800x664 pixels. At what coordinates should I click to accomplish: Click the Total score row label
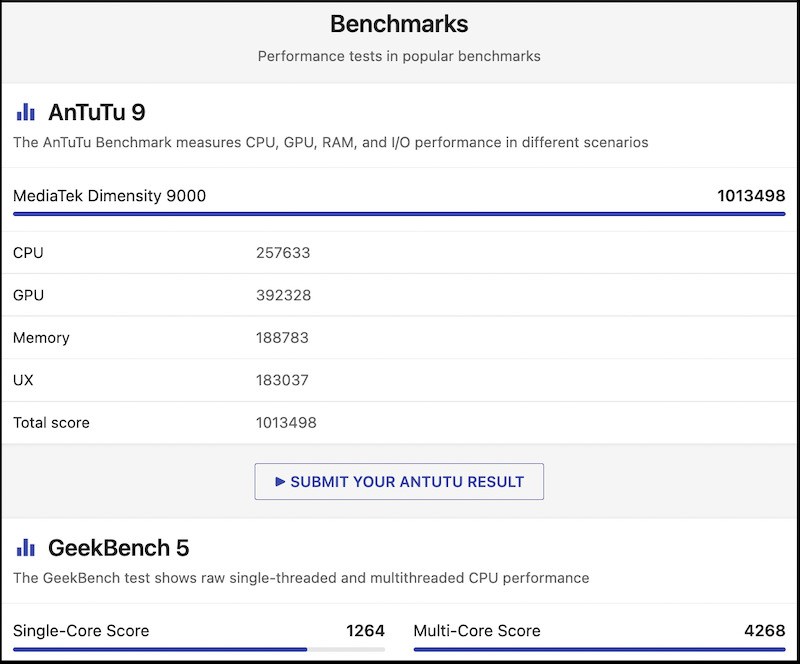[51, 423]
